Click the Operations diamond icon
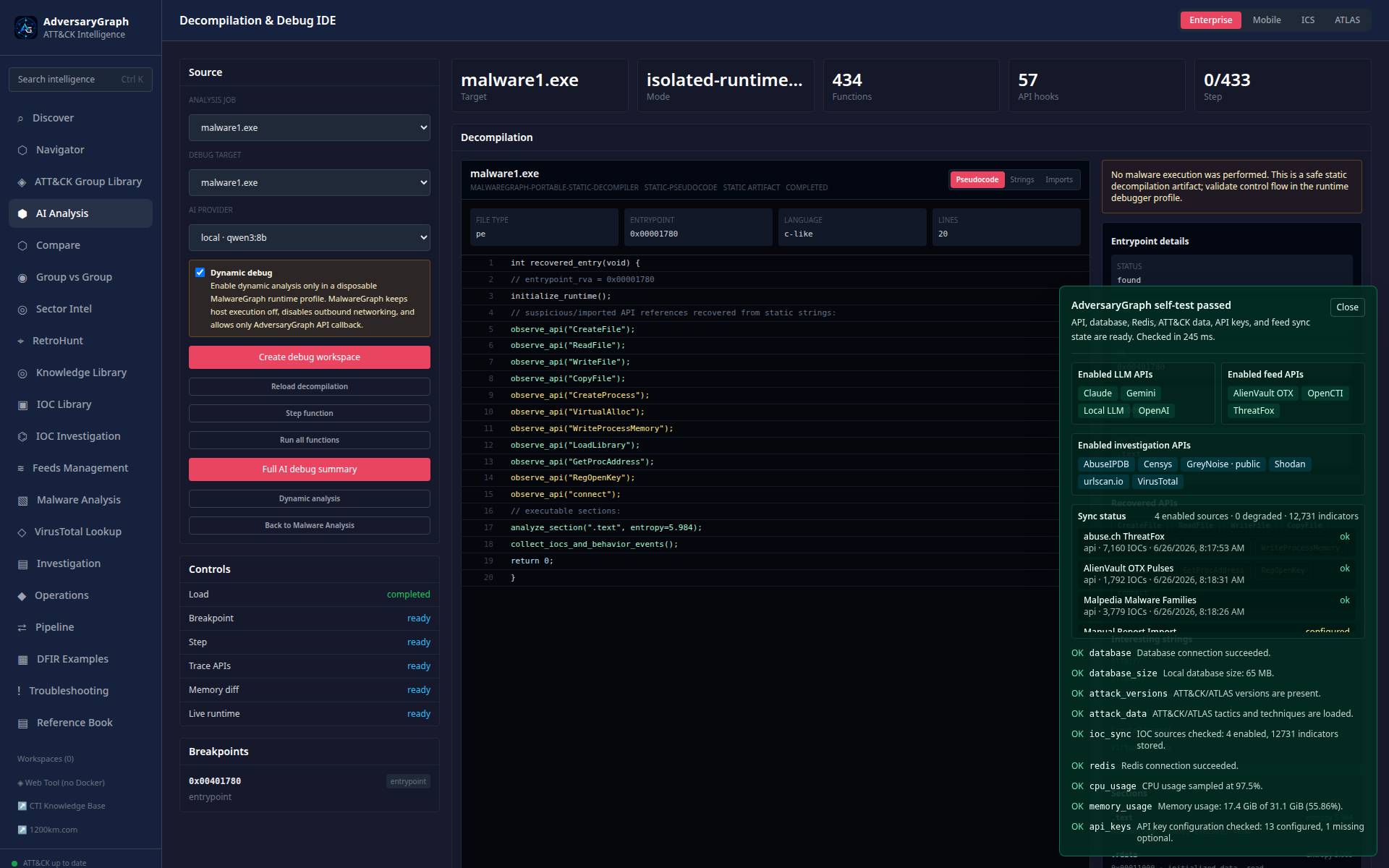The image size is (1389, 868). 22,595
